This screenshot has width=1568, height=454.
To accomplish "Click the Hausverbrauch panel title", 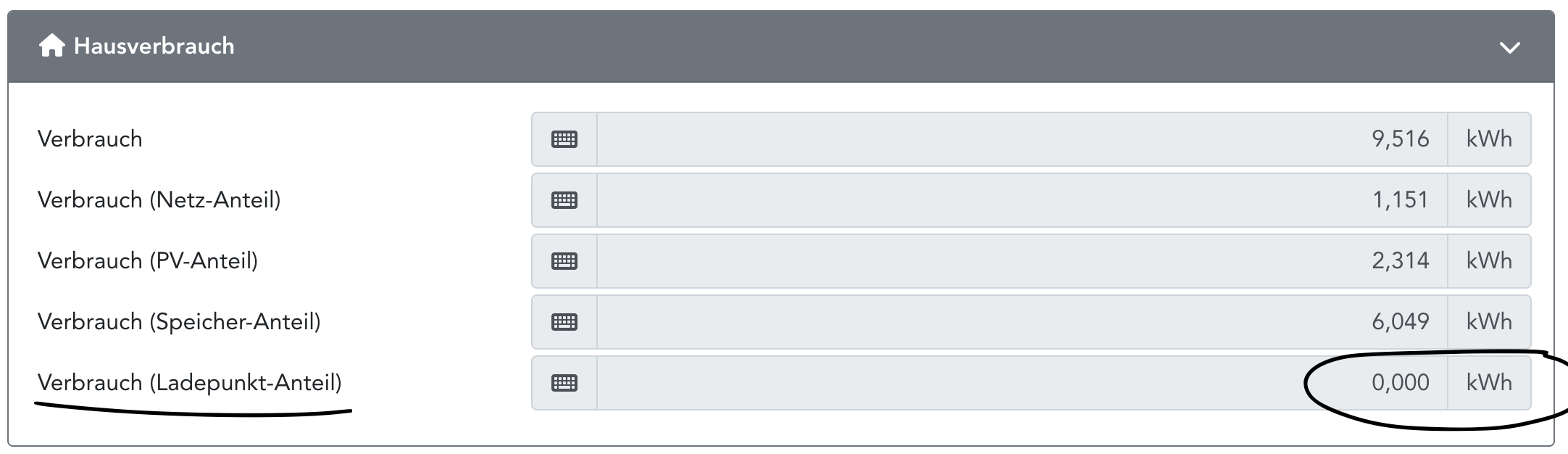I will pyautogui.click(x=154, y=46).
